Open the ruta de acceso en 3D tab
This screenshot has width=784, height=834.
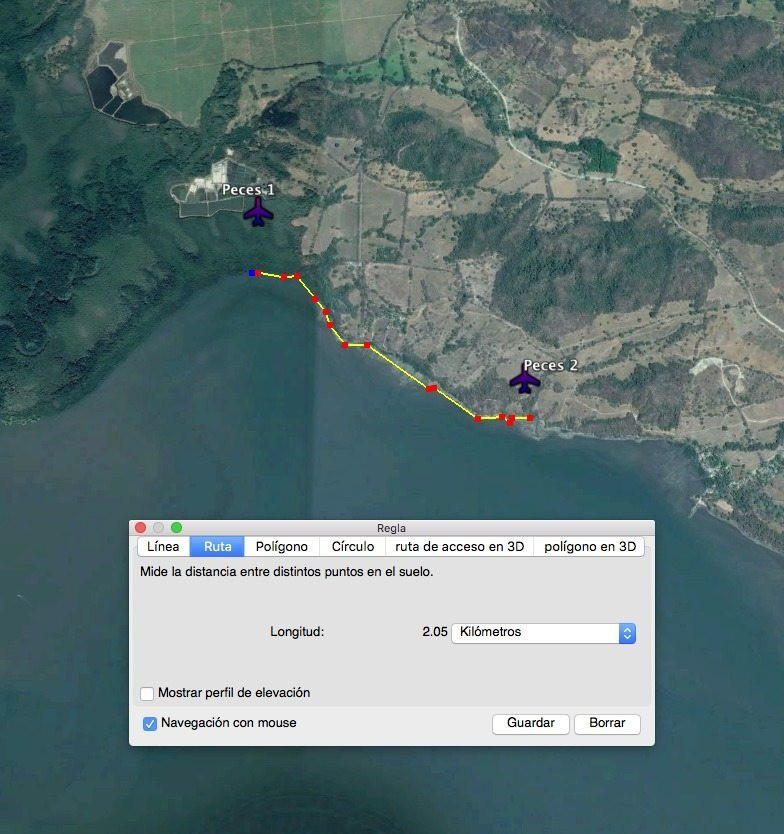click(459, 547)
